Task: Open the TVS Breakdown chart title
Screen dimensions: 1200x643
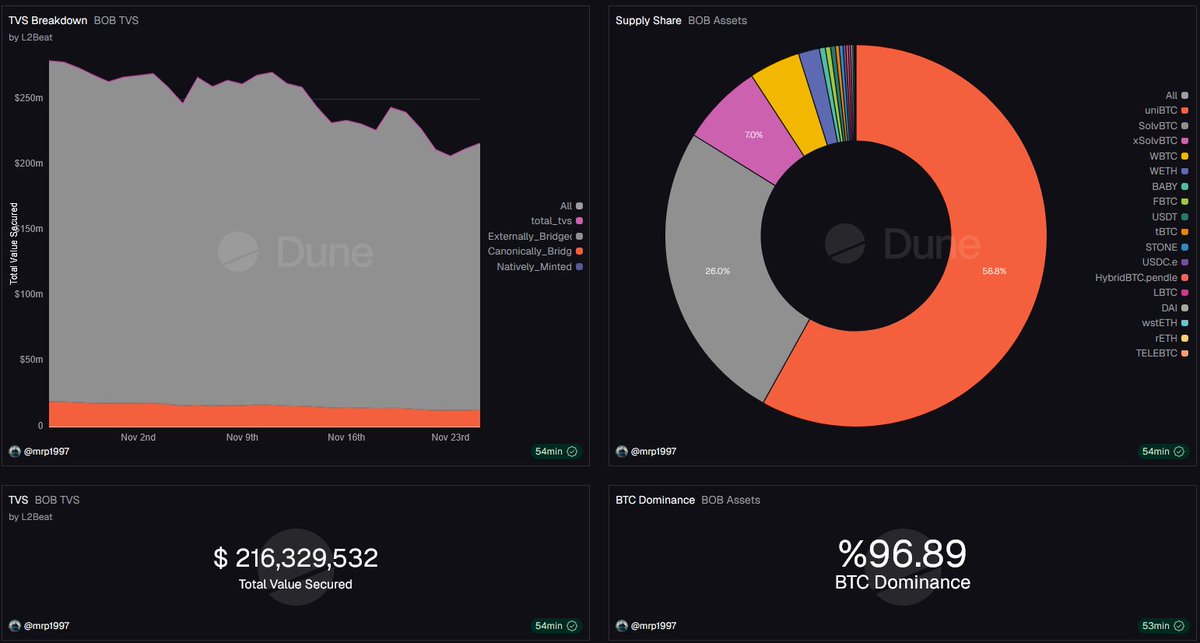Action: click(47, 20)
